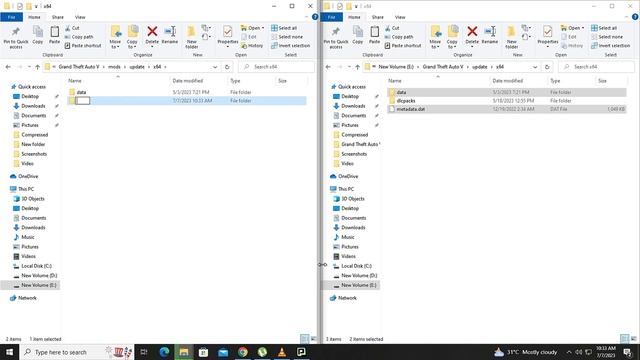Open Share tab in left window
The image size is (640, 360).
tap(58, 17)
